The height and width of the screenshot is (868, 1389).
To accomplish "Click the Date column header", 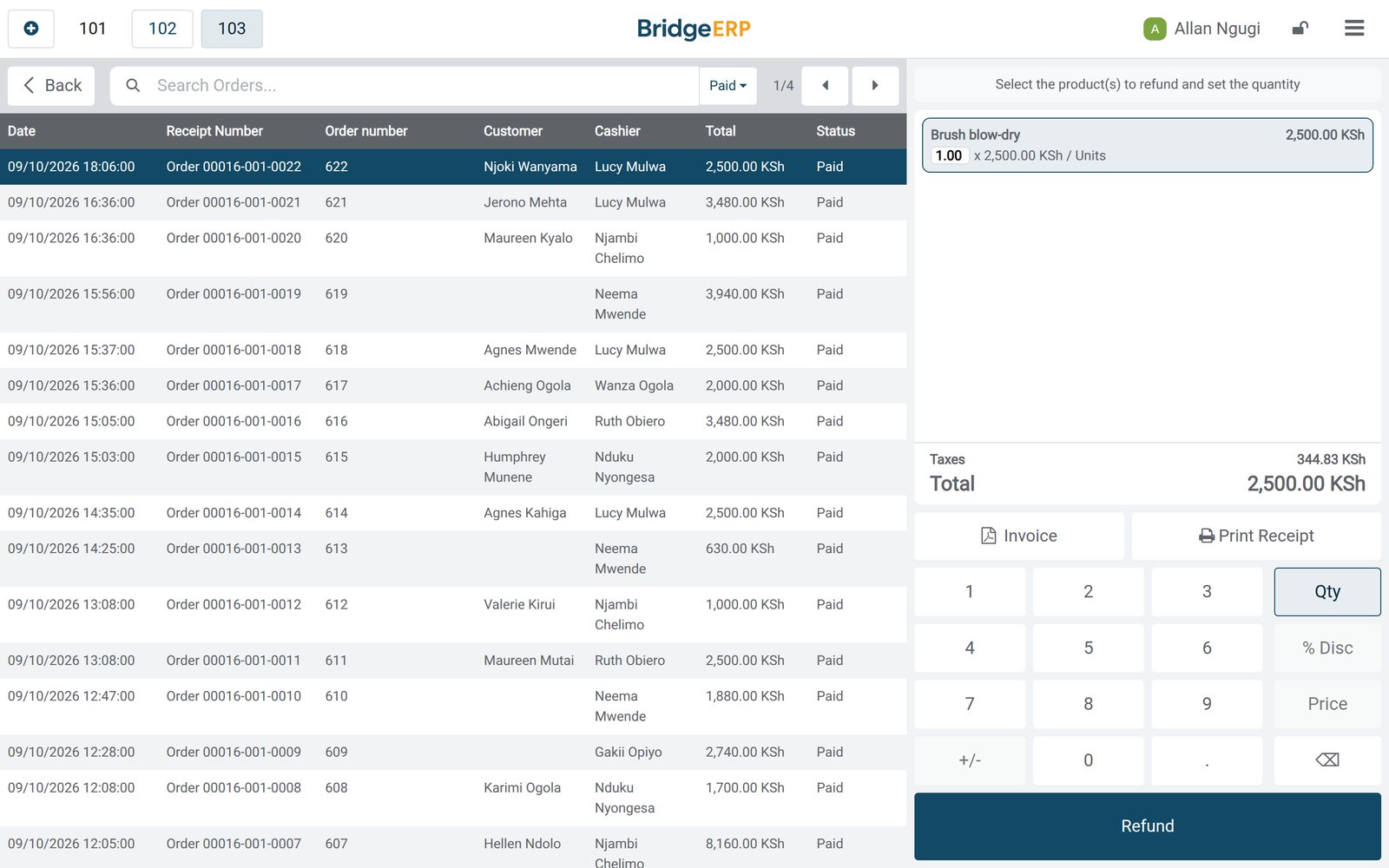I will [22, 131].
